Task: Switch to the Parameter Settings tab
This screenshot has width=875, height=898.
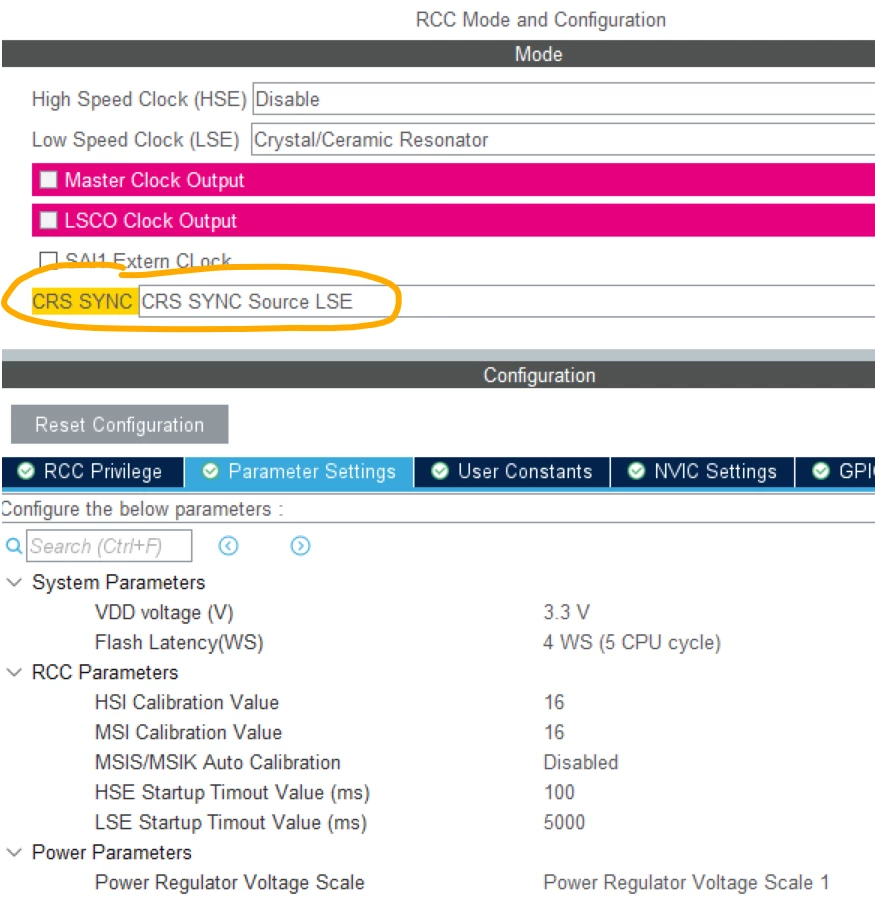Action: click(299, 471)
